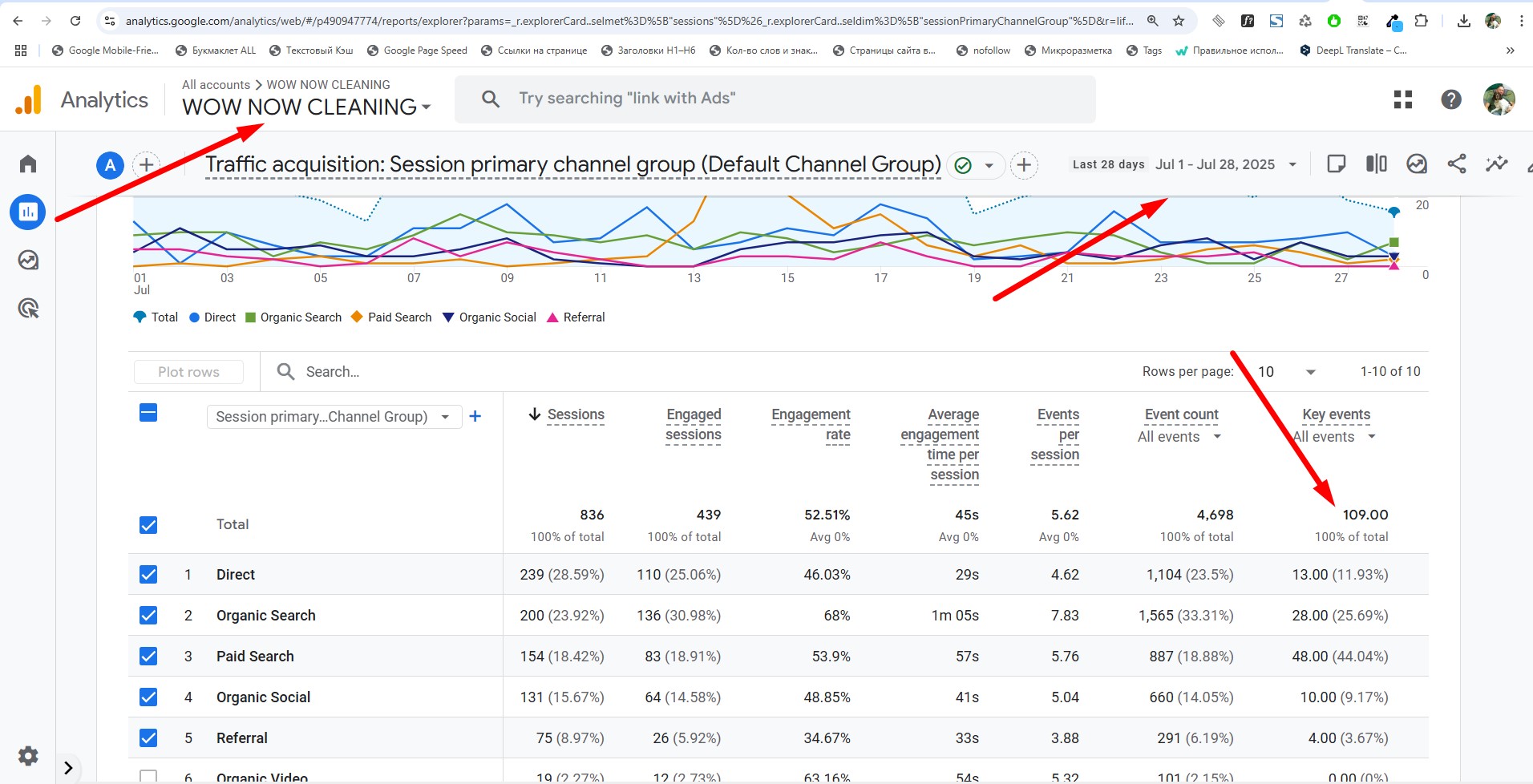Click the Plot rows button
This screenshot has width=1533, height=784.
click(188, 371)
